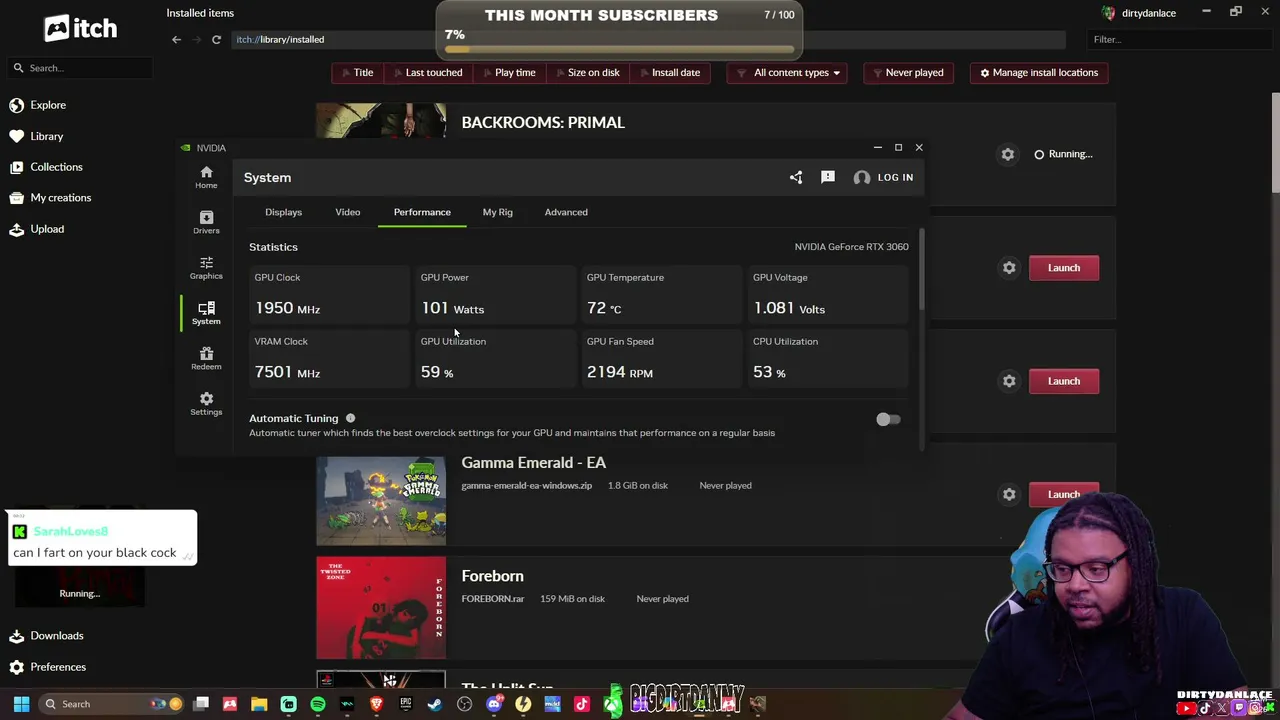Switch to the My Rig tab

pos(497,212)
